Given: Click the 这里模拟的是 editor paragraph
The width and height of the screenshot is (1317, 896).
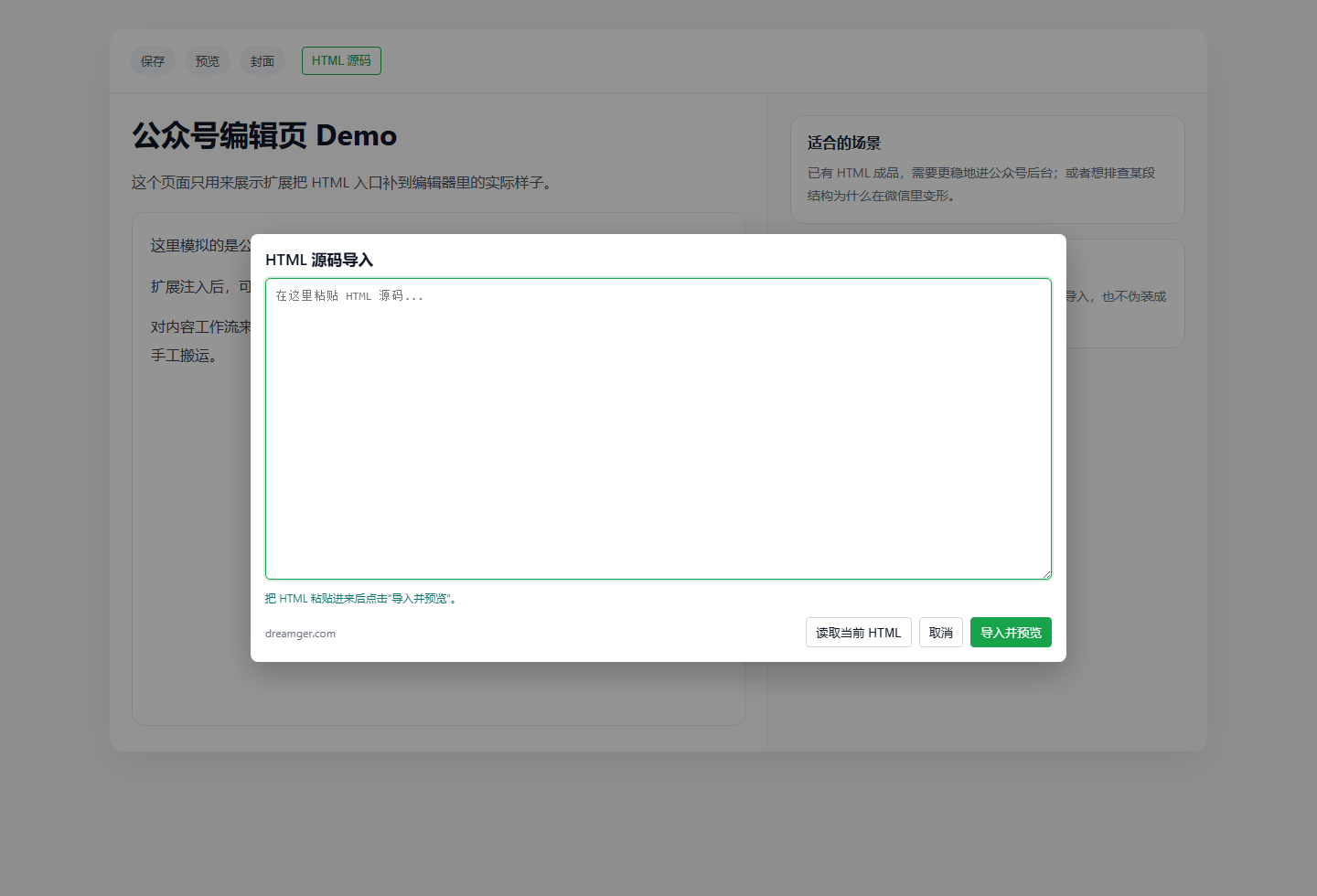Looking at the screenshot, I should 200,245.
